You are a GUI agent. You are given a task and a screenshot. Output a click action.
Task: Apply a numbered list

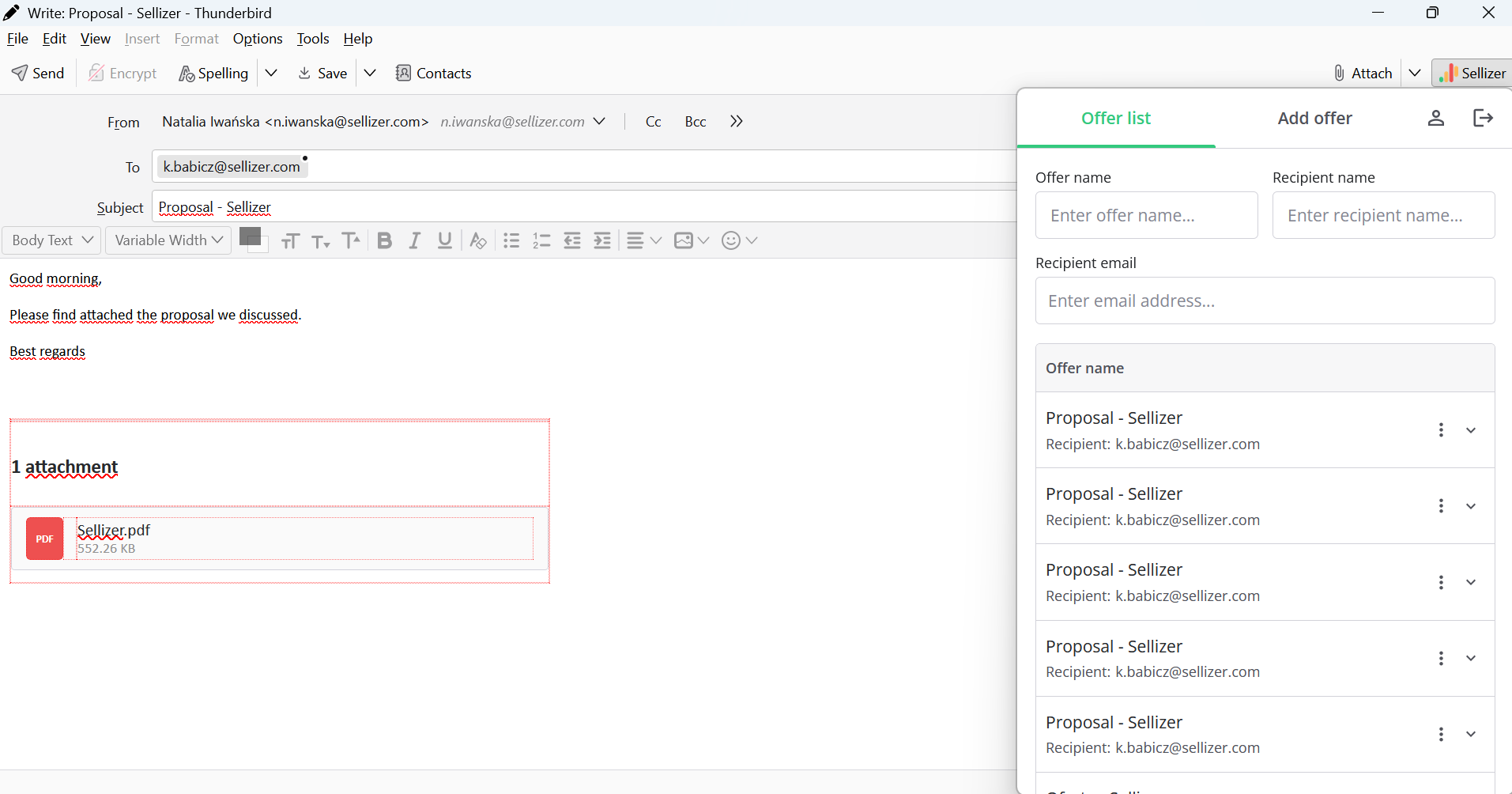tap(541, 240)
